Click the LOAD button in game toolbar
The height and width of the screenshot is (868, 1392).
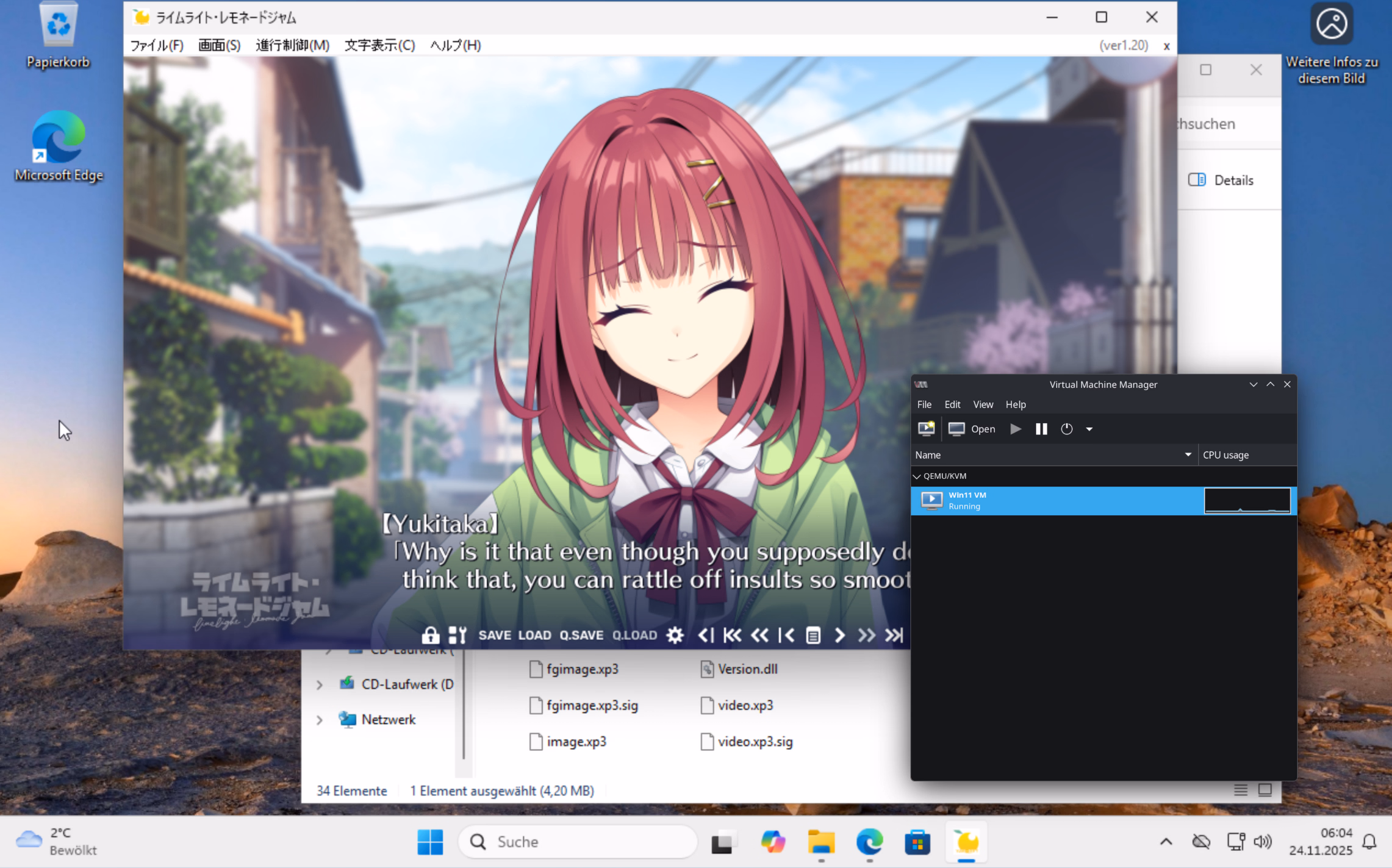pos(534,635)
